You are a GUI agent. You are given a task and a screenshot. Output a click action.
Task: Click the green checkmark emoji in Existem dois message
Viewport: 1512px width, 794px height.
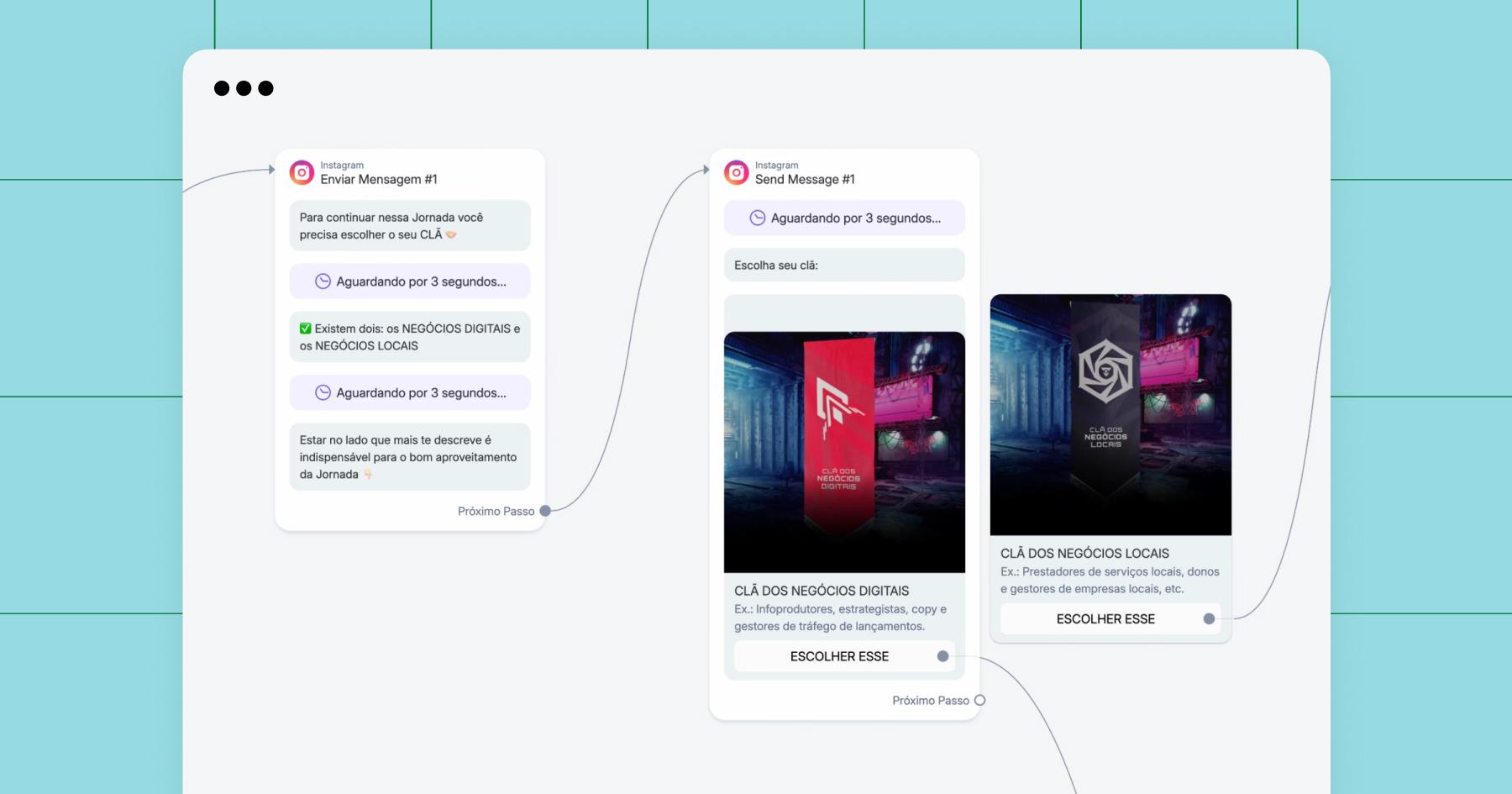tap(306, 329)
